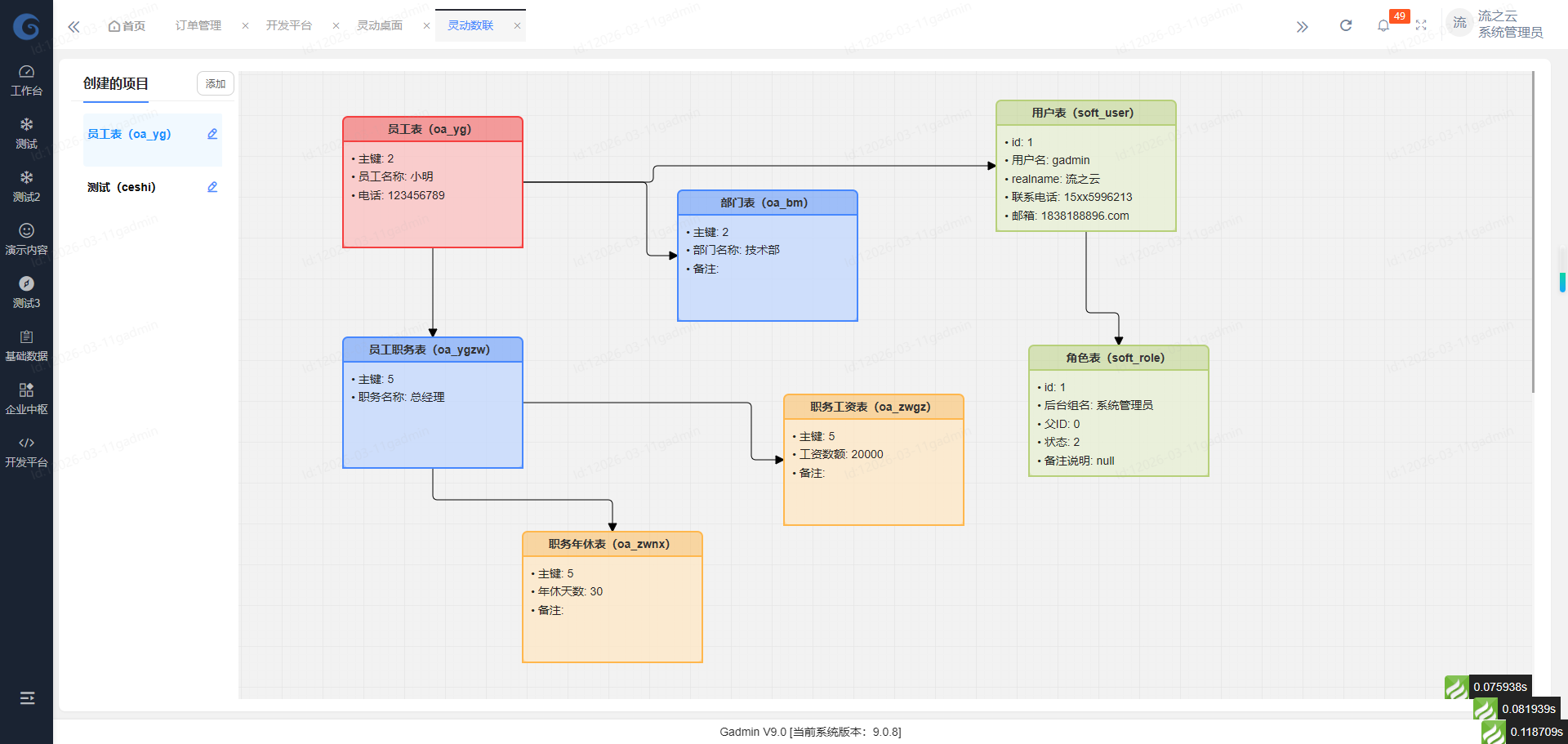Toggle sidebar menu with bottom hamburger icon
1568x744 pixels.
tap(27, 697)
